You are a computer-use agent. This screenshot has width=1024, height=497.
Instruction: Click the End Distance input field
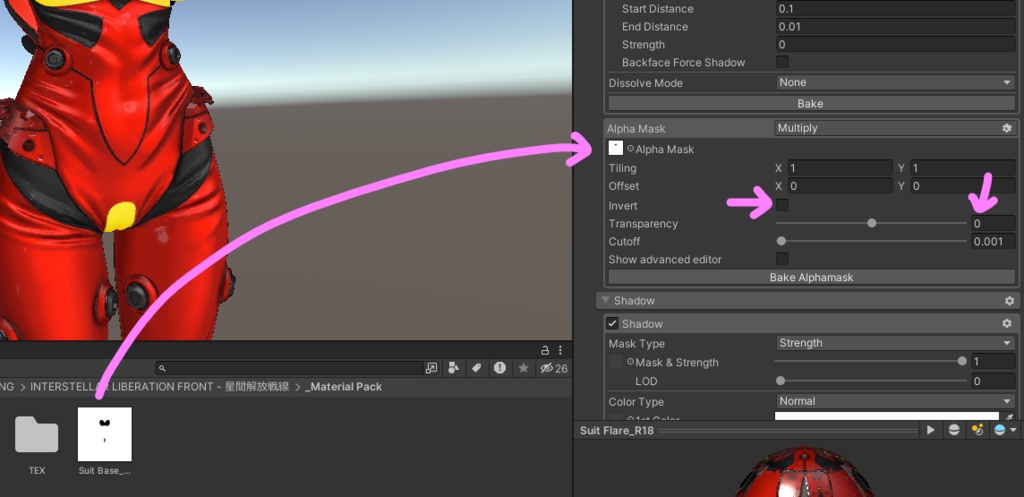[895, 27]
